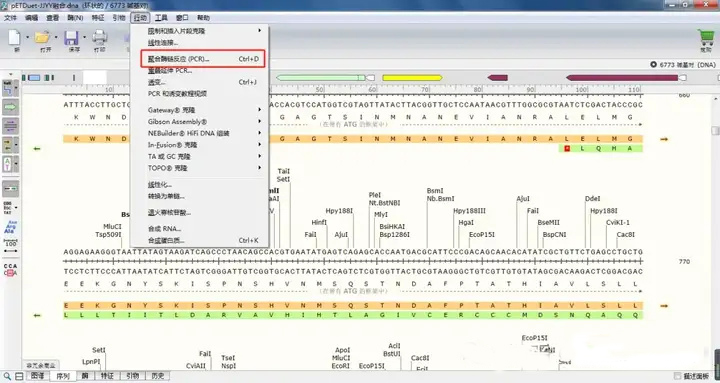720x383 pixels.
Task: Switch to the Map tab at bottom
Action: 37,376
